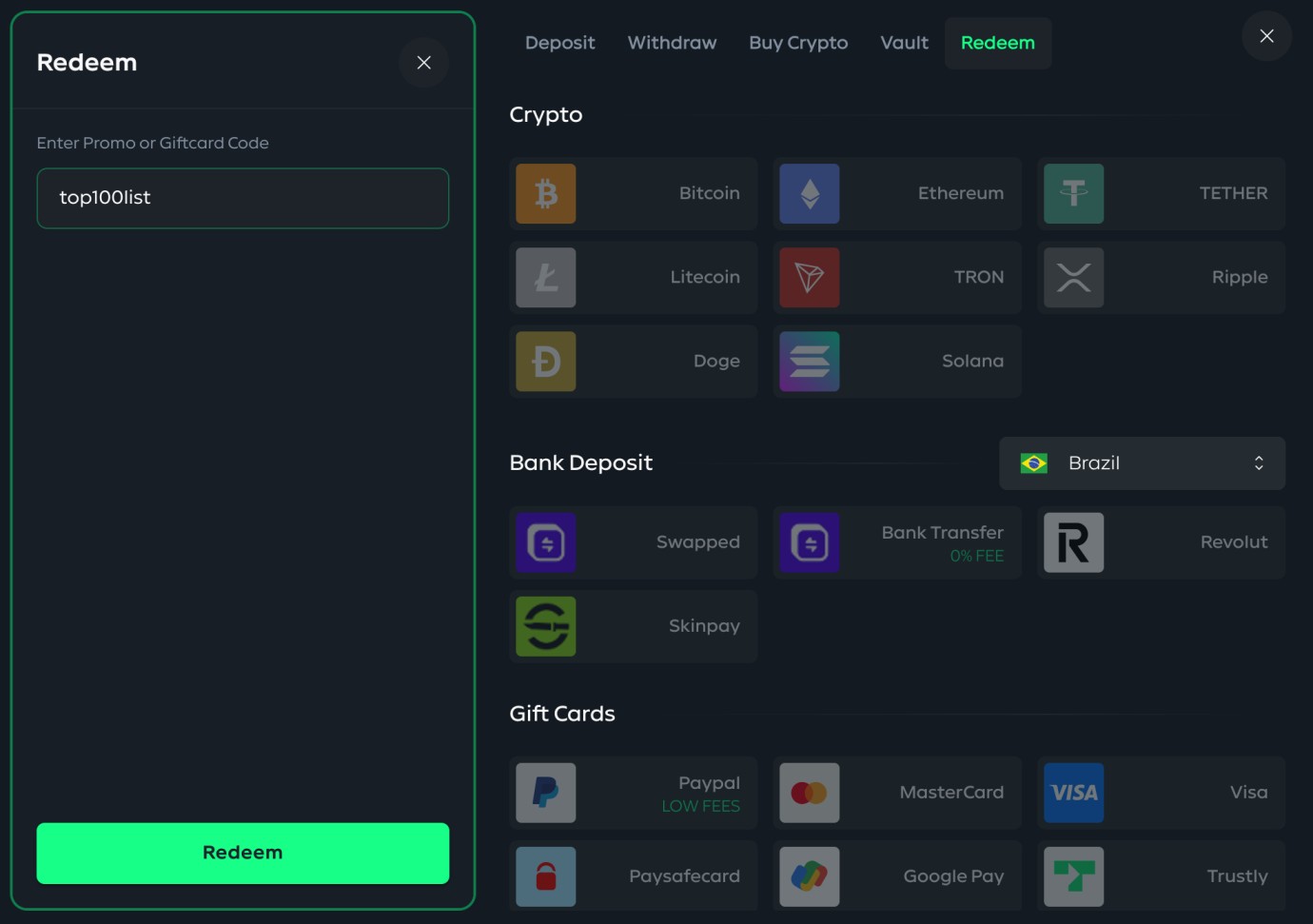This screenshot has height=924, width=1313.
Task: Select Bank Transfer label text
Action: click(x=942, y=533)
